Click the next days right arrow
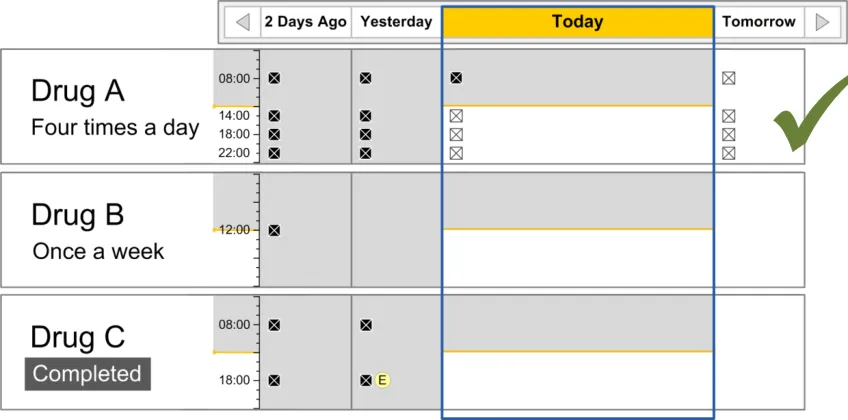848x420 pixels. (x=822, y=22)
